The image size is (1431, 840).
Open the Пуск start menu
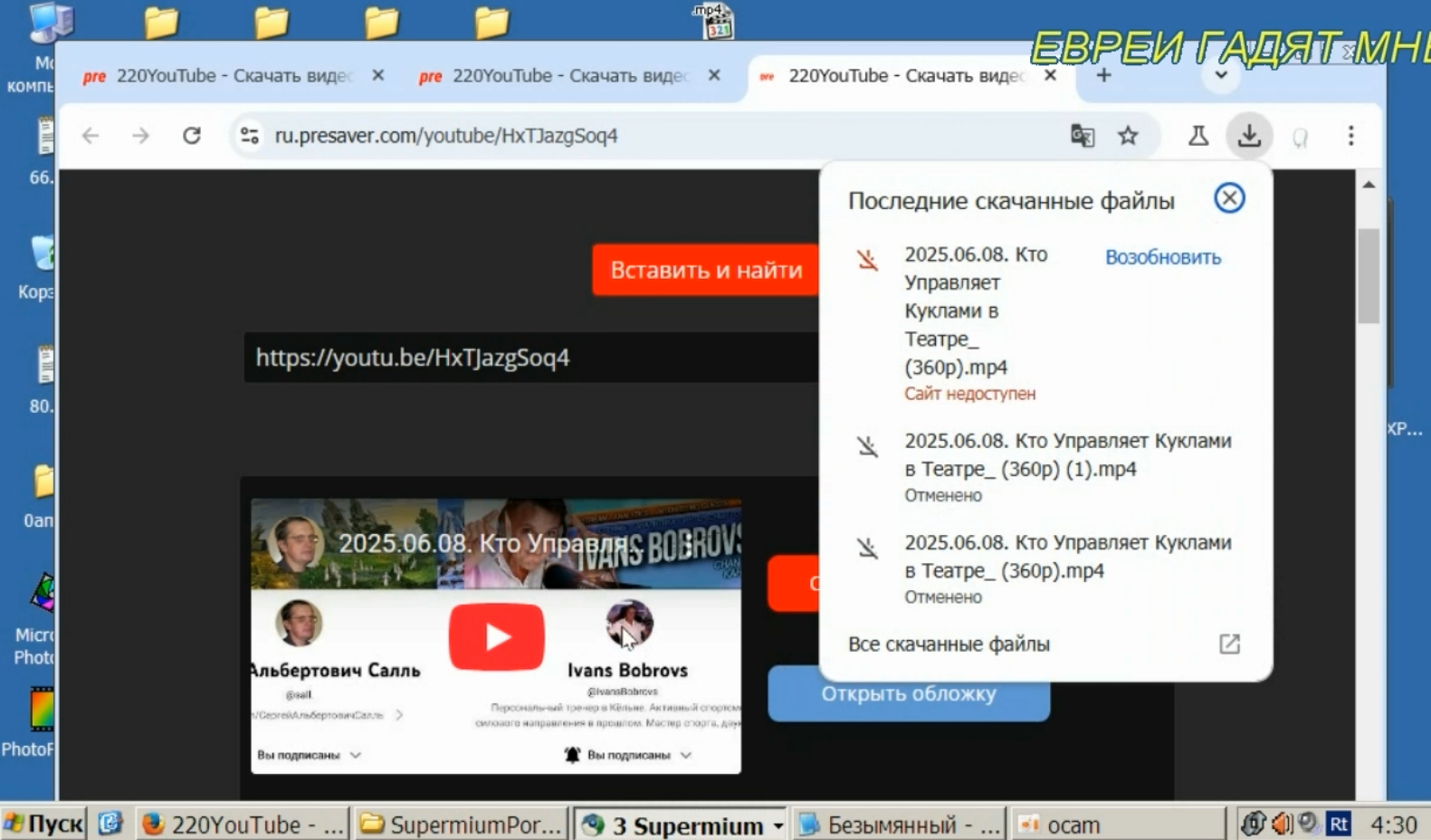point(43,824)
